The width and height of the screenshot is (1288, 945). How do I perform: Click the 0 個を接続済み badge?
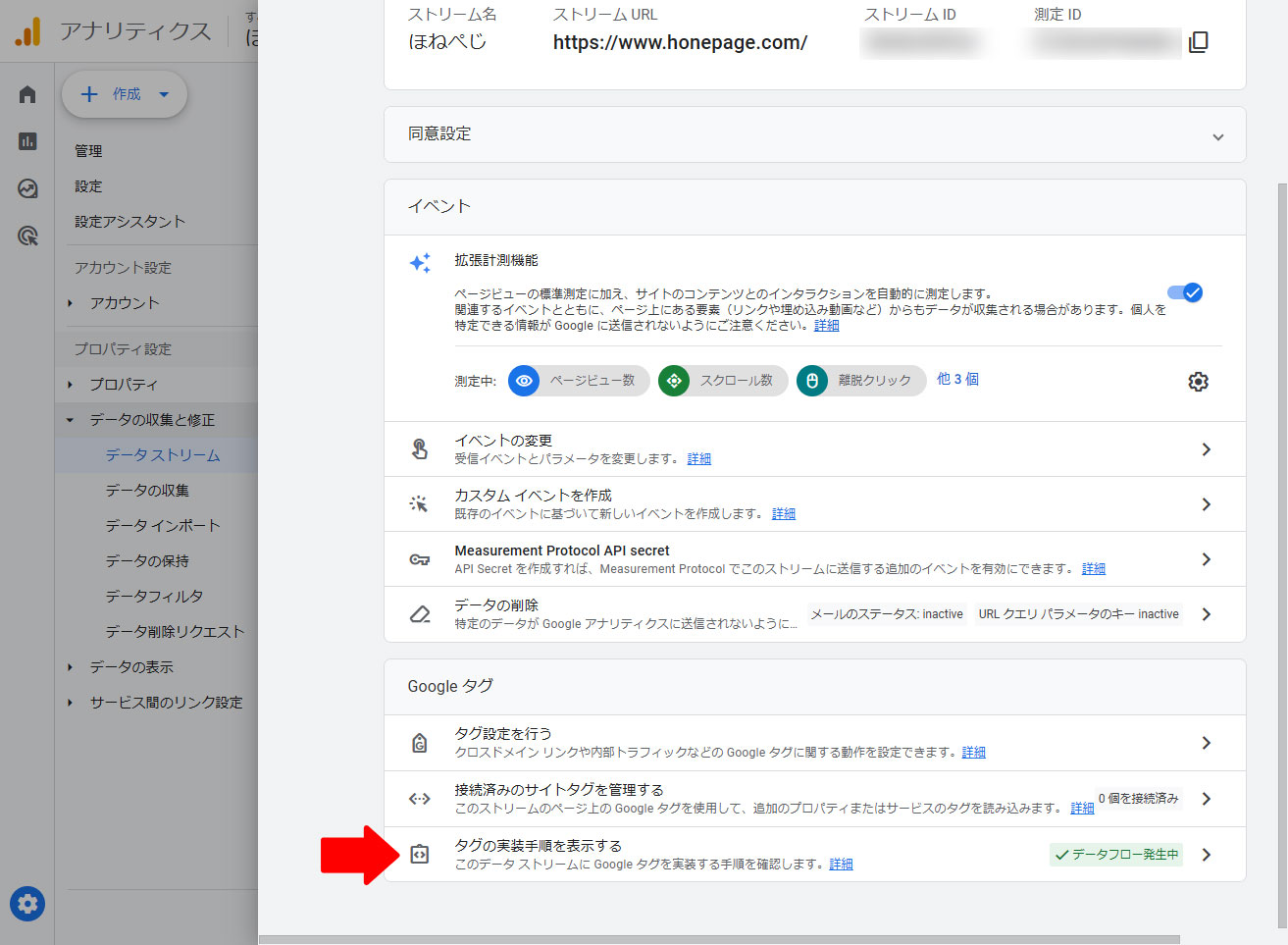[1139, 799]
